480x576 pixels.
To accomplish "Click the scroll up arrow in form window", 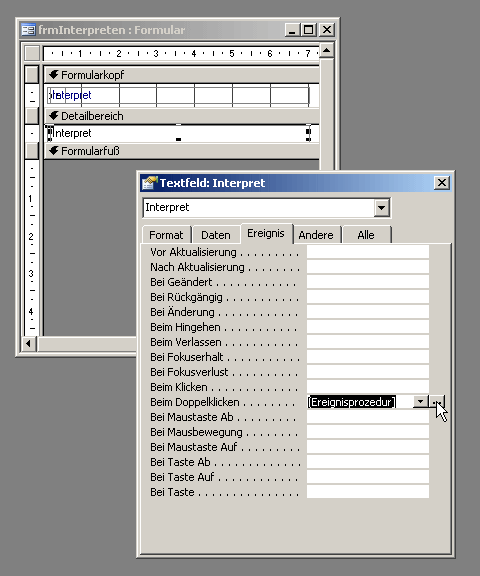I will [326, 50].
